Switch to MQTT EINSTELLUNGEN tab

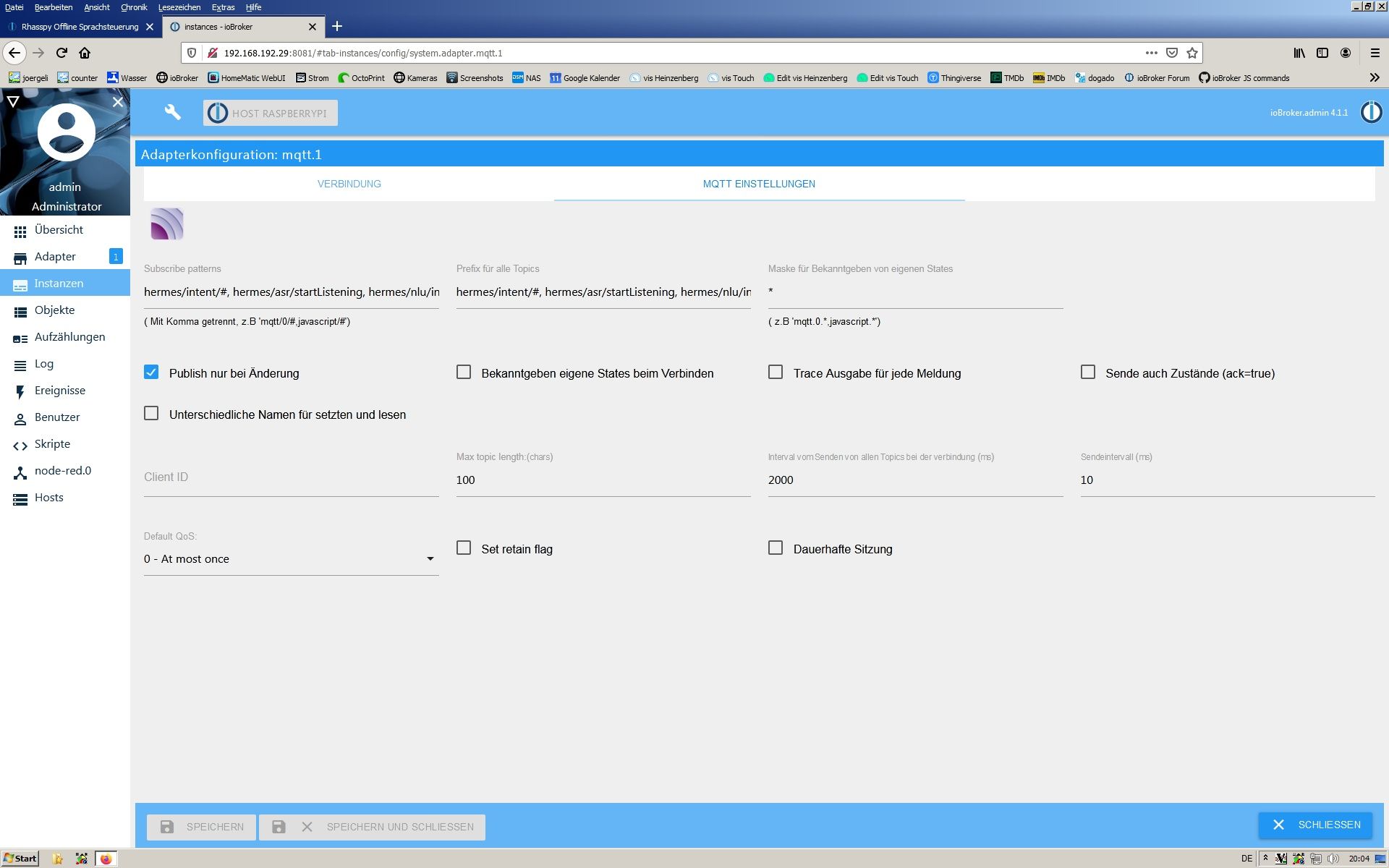pos(759,183)
